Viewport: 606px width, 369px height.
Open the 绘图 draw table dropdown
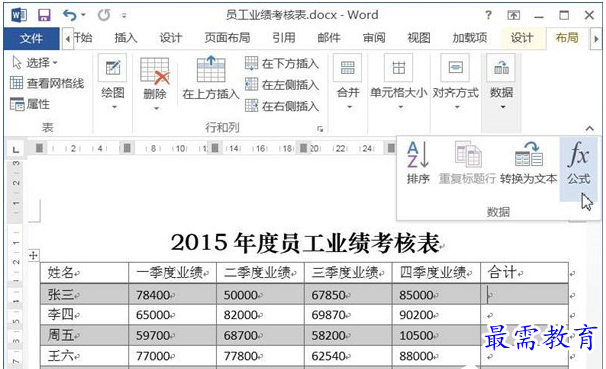coord(112,82)
